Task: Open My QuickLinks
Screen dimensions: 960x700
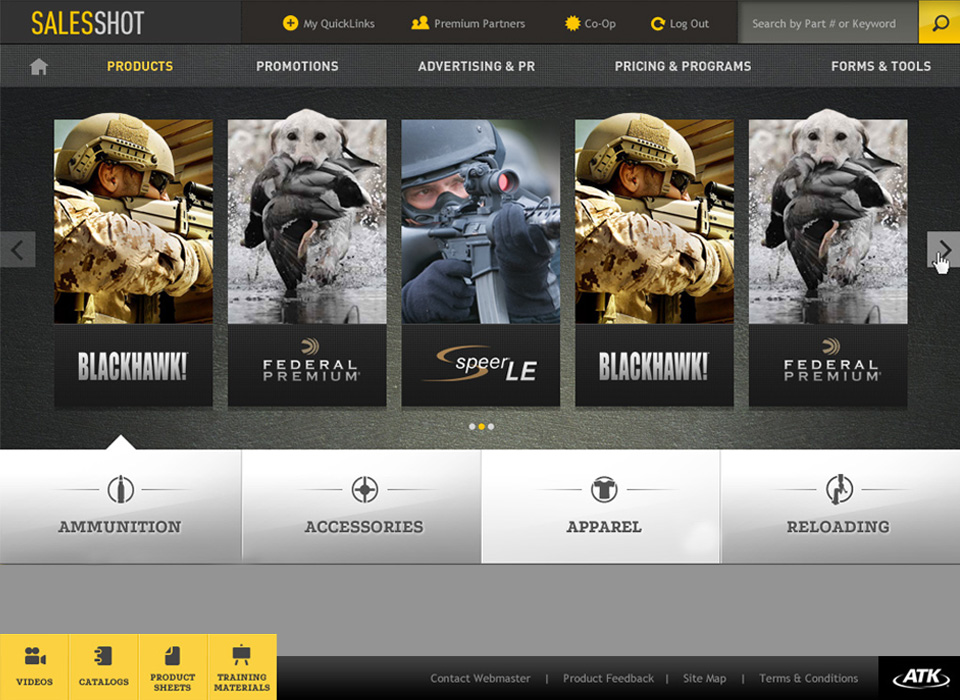Action: point(329,23)
